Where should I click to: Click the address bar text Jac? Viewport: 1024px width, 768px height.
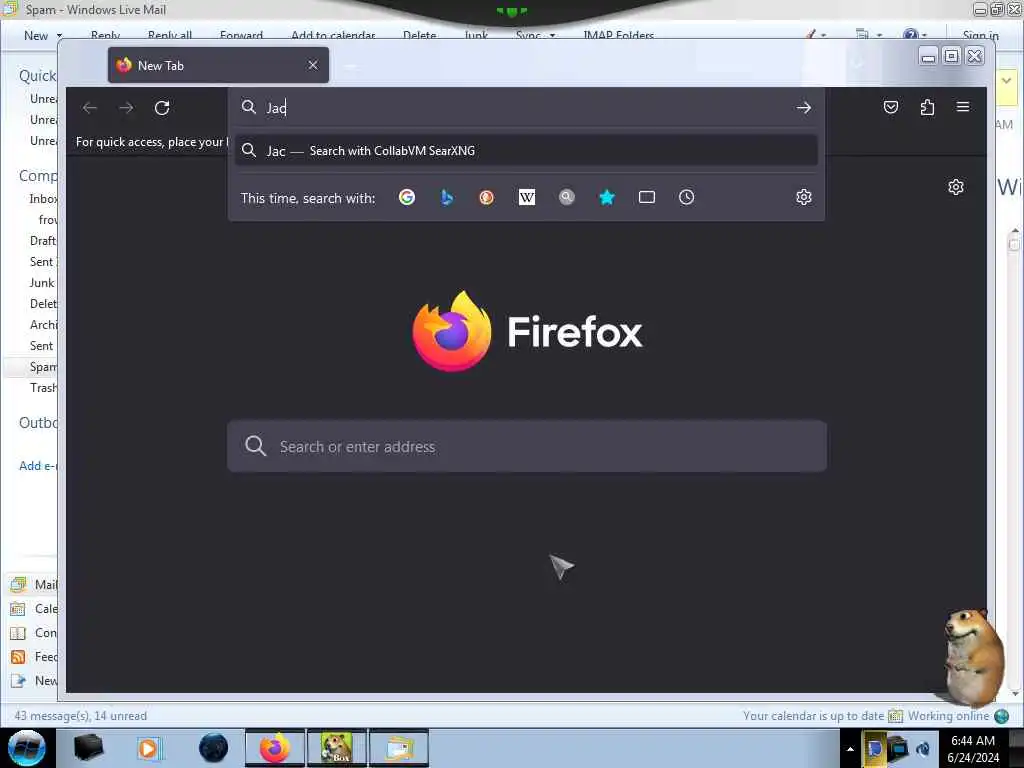click(x=276, y=108)
